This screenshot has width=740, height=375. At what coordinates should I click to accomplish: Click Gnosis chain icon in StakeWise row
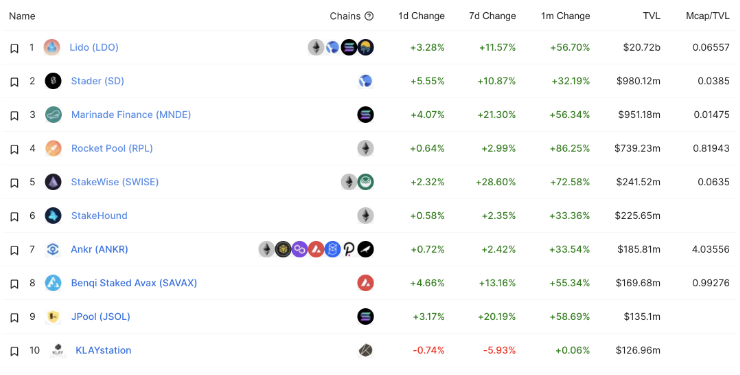point(365,182)
